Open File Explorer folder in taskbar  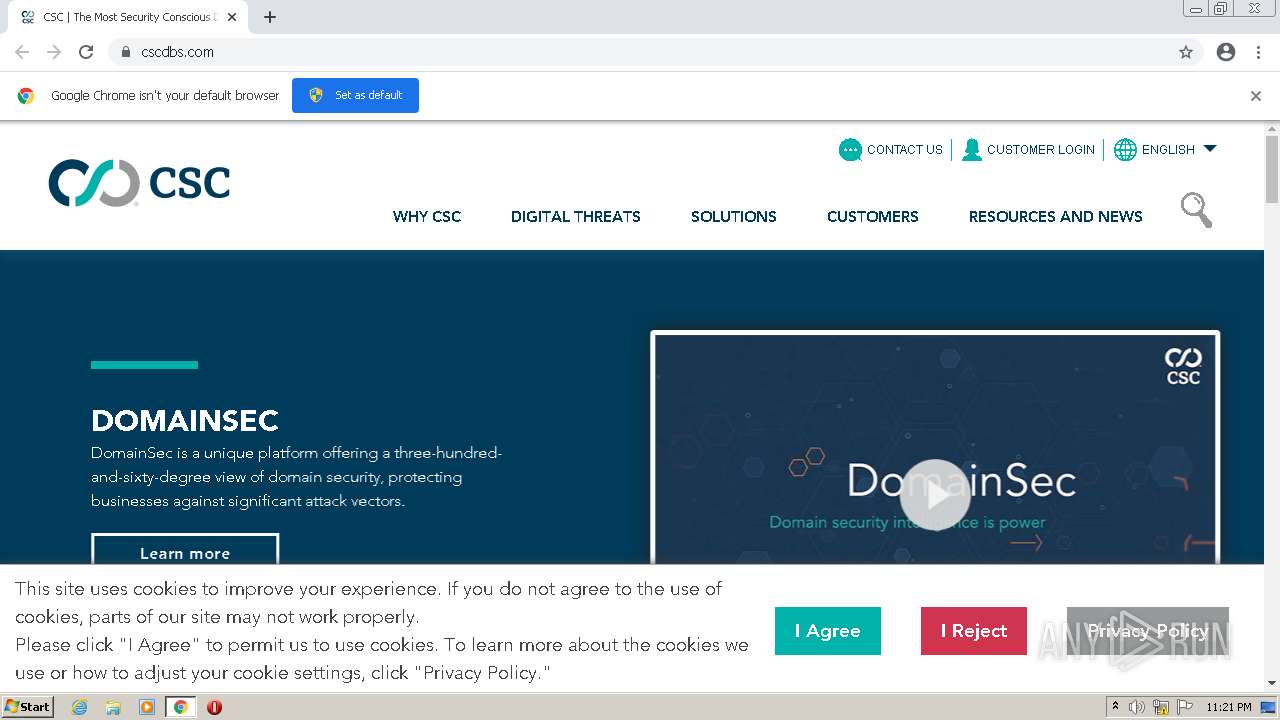click(113, 707)
